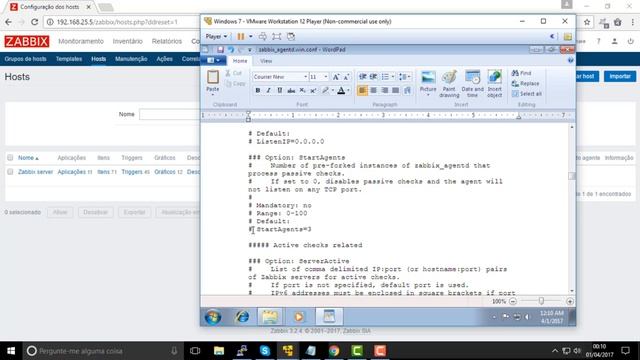
Task: Open the Relatórios menu in Zabbix
Action: [x=167, y=41]
